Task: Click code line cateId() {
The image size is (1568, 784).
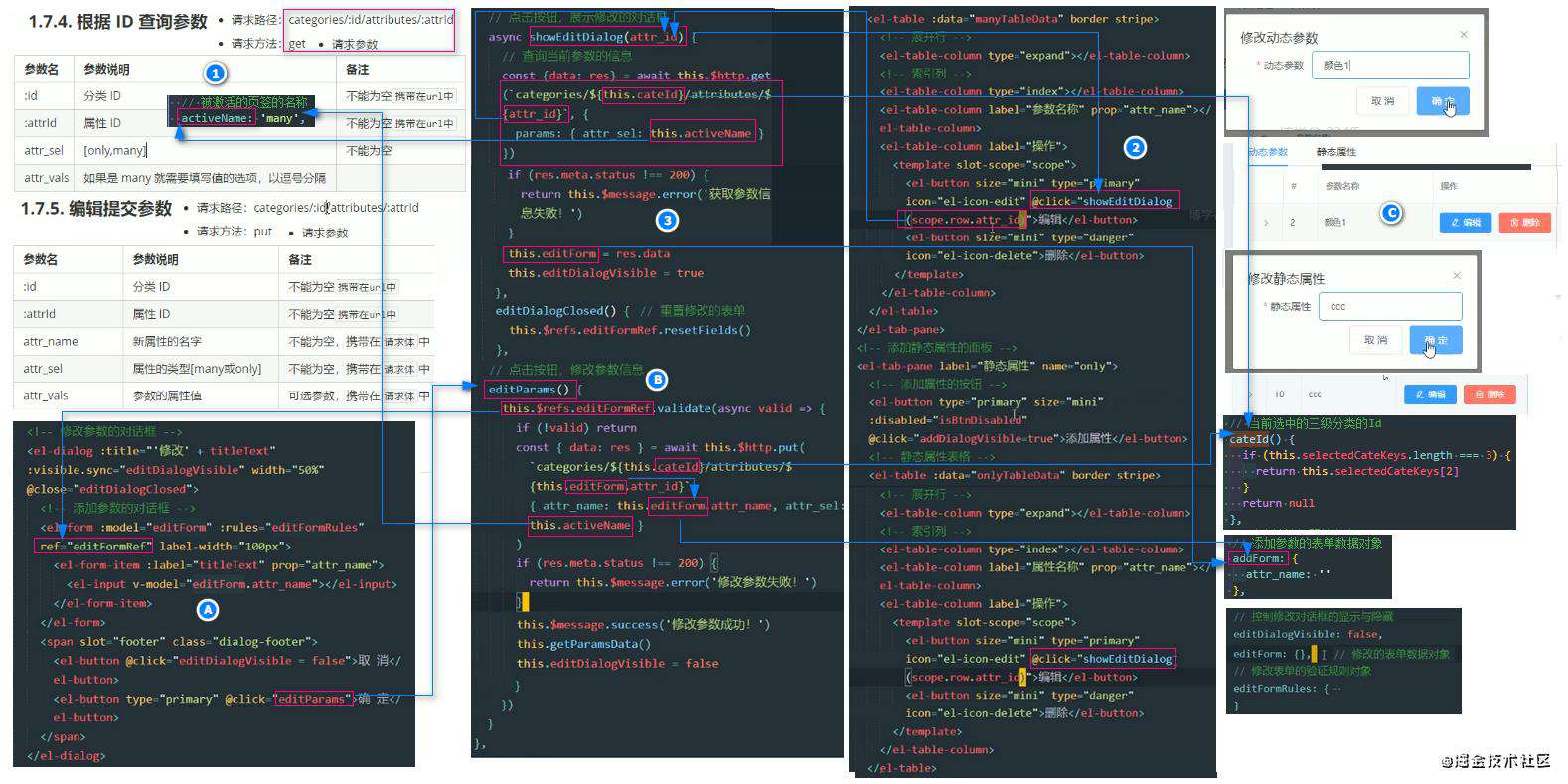Action: [x=1262, y=439]
